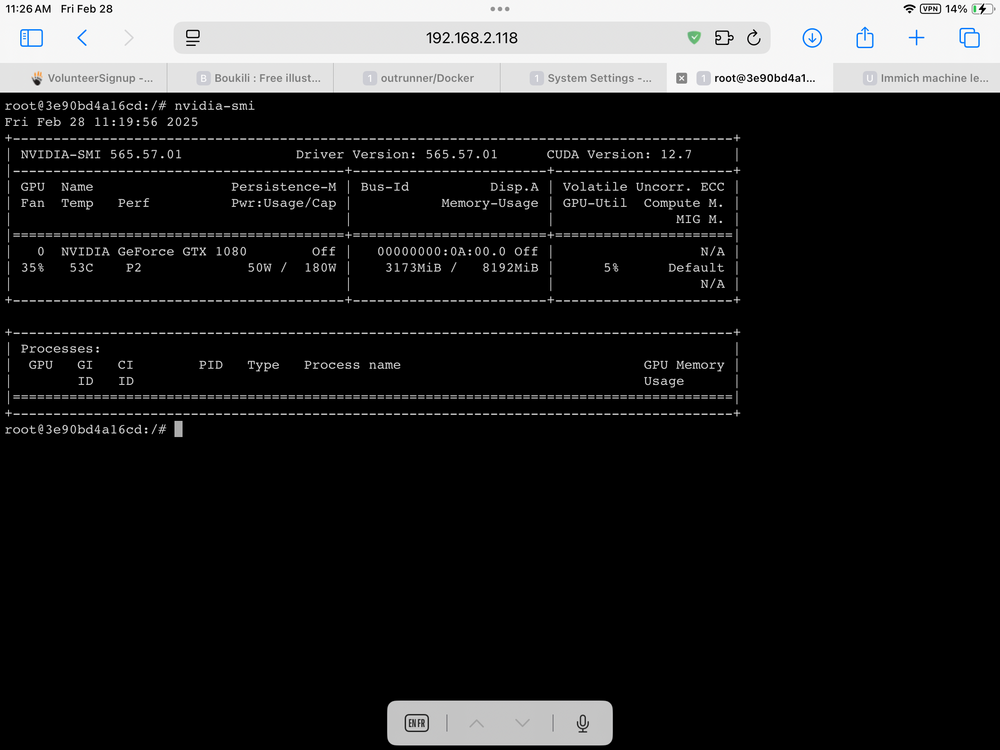Click the Fri Feb 28 11:19:56 2025 timestamp

pos(101,122)
